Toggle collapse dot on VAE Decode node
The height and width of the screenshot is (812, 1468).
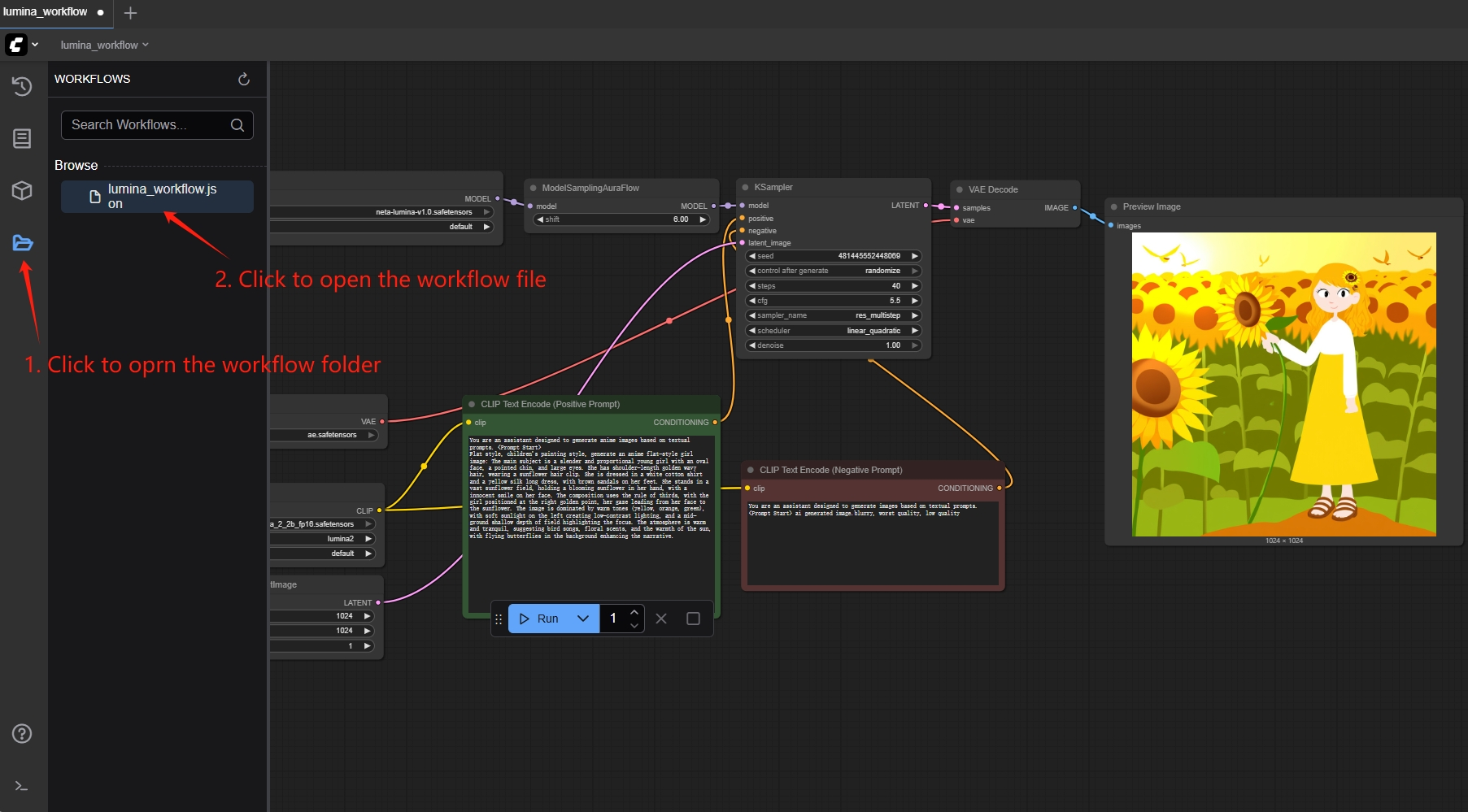coord(960,190)
